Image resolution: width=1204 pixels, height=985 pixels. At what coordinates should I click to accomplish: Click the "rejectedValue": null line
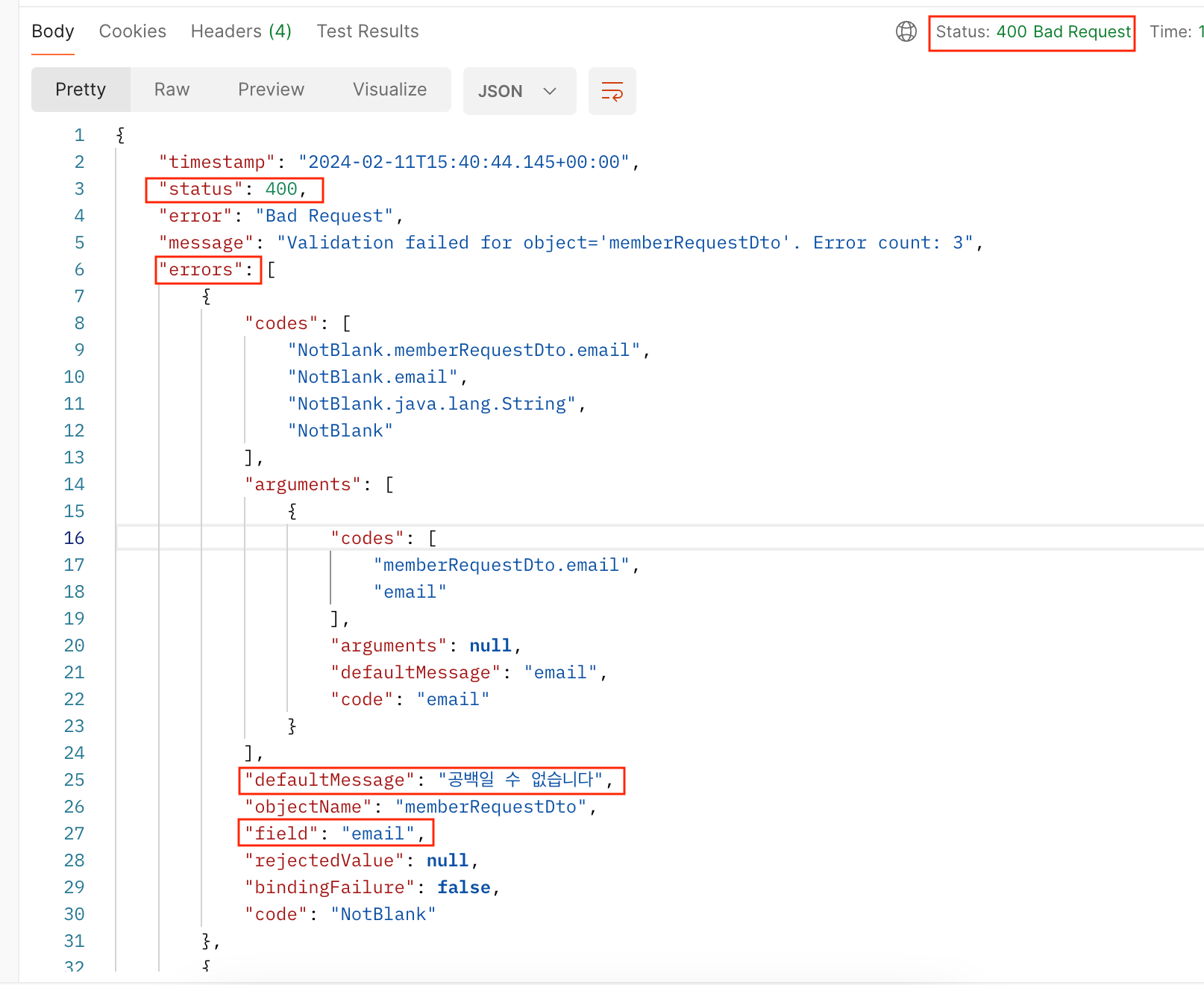[362, 860]
